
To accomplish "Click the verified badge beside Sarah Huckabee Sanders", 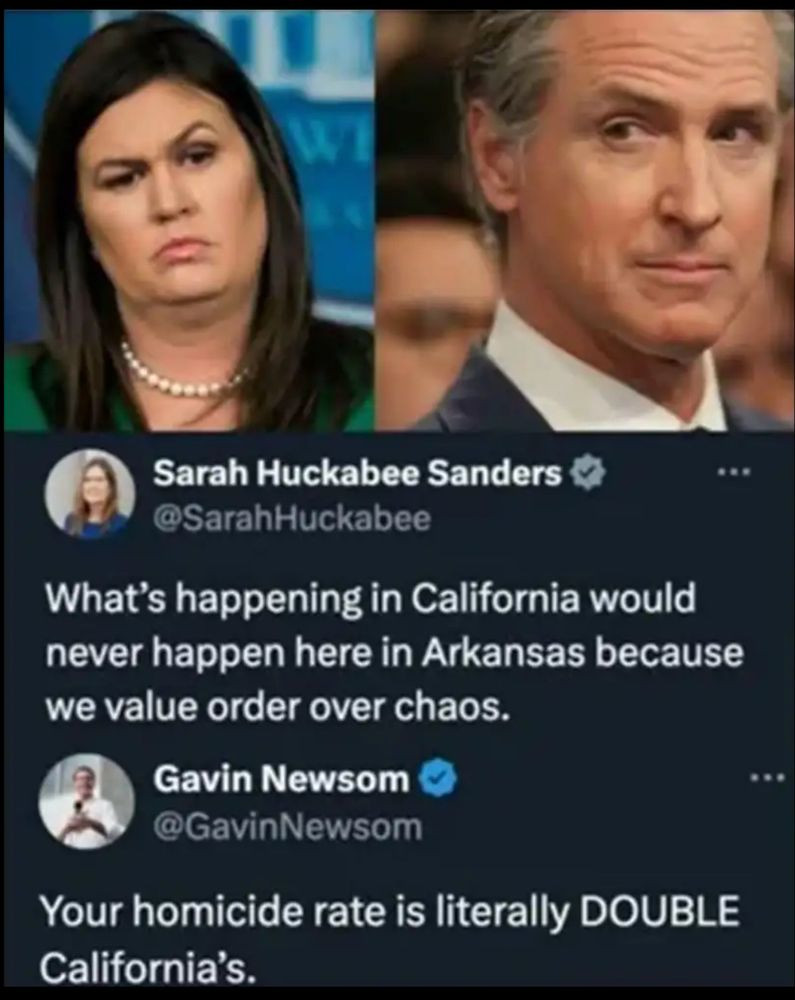I will point(587,473).
